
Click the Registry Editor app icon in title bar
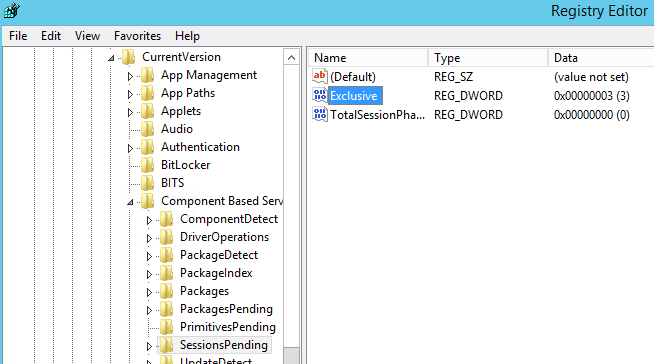(12, 10)
